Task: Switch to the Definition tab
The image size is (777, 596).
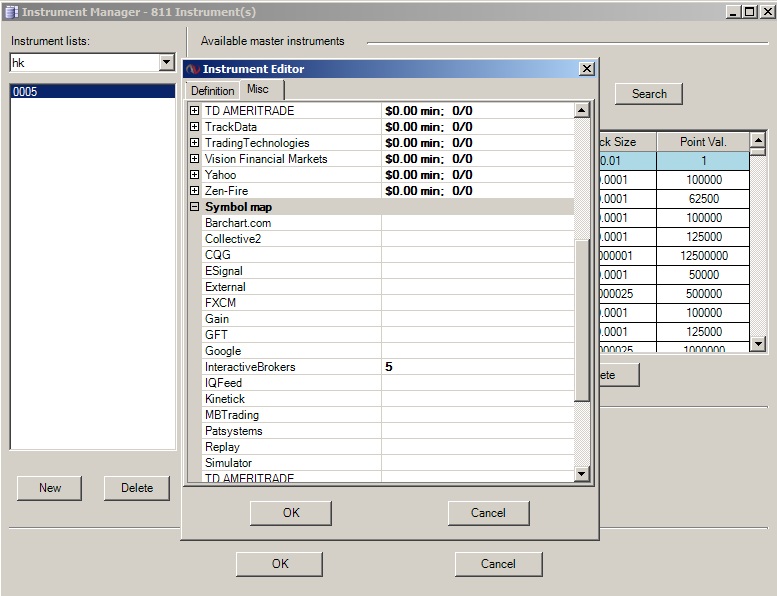Action: [213, 91]
